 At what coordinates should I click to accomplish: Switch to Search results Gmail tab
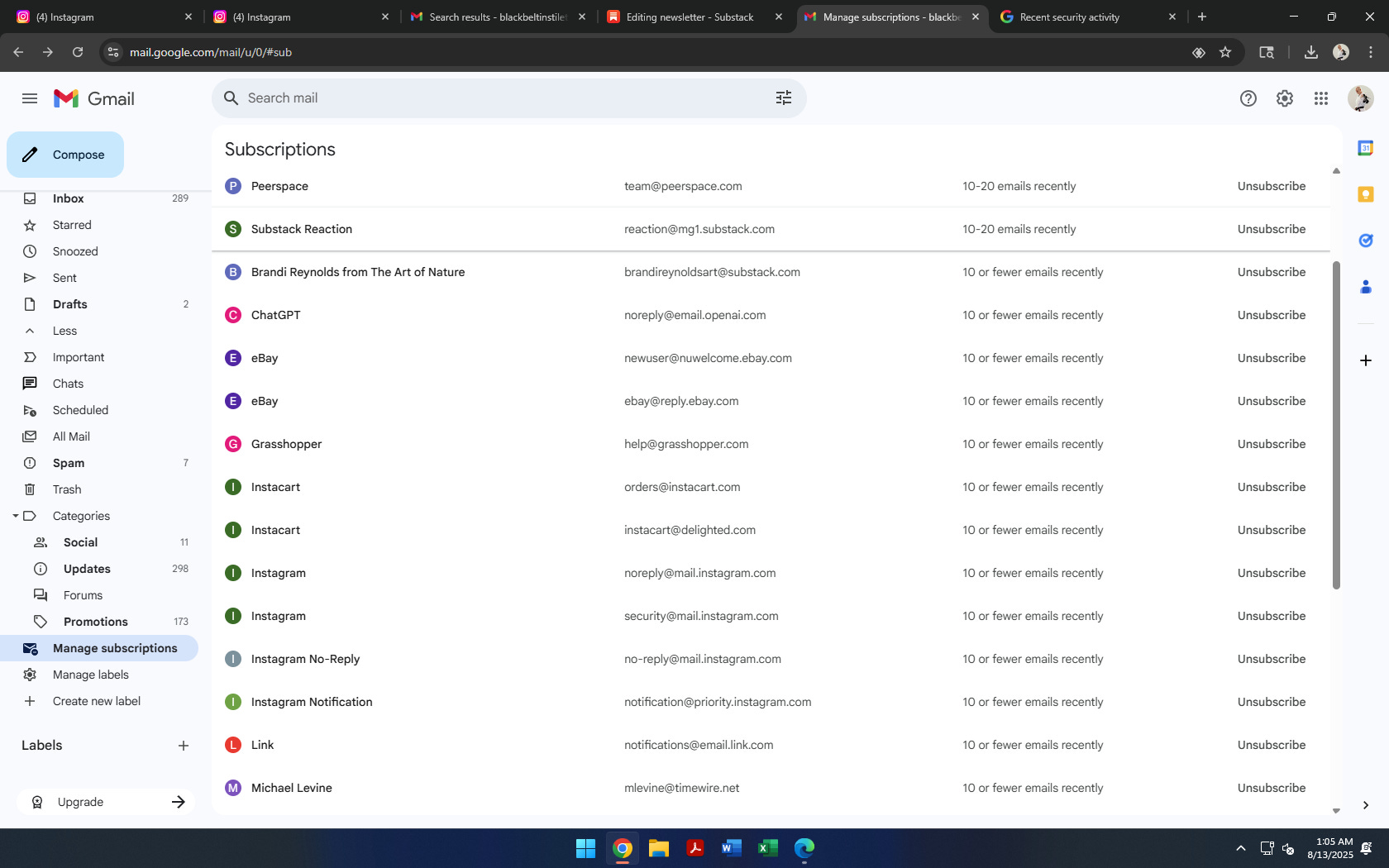498,17
